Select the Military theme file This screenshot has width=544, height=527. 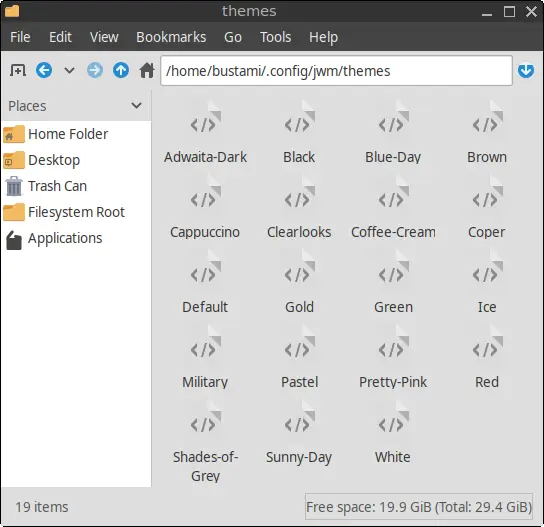(x=205, y=358)
